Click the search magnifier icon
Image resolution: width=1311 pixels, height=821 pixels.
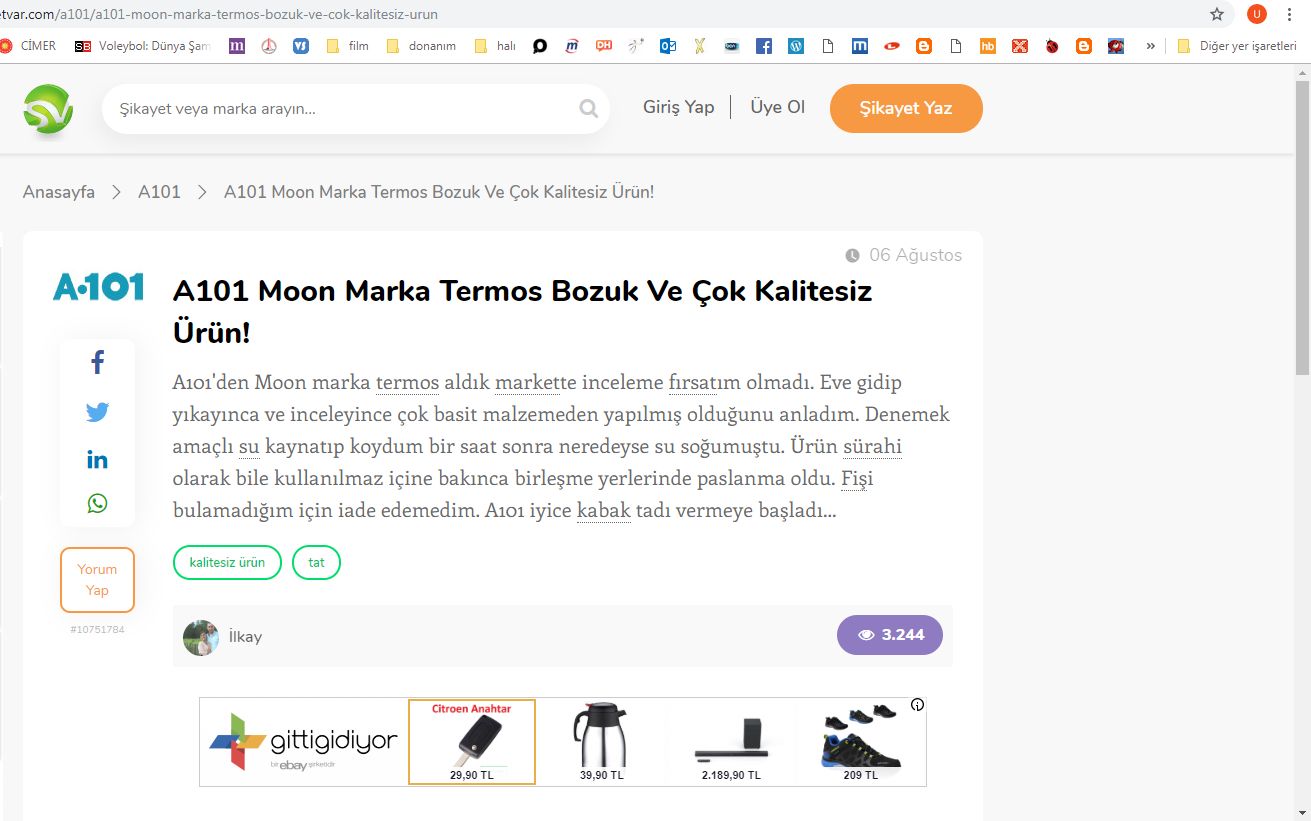589,109
